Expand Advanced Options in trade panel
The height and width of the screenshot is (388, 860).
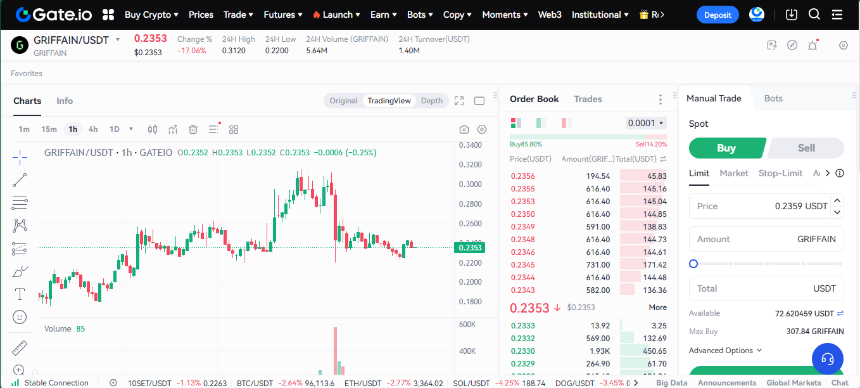click(725, 350)
